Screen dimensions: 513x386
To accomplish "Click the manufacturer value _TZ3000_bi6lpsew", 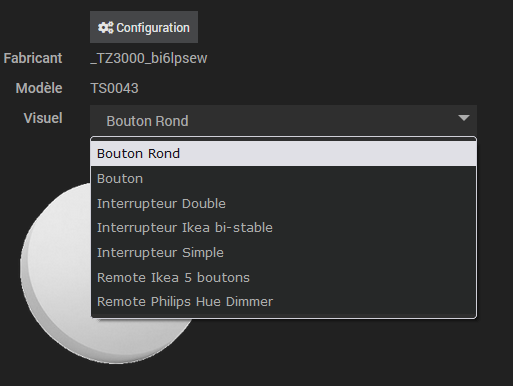I will [x=149, y=58].
